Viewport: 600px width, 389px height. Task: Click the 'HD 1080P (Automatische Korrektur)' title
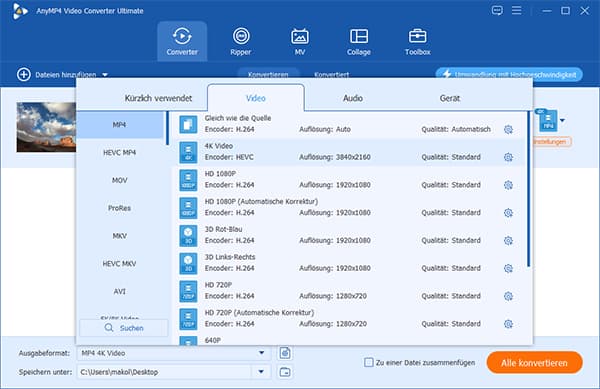tap(261, 201)
